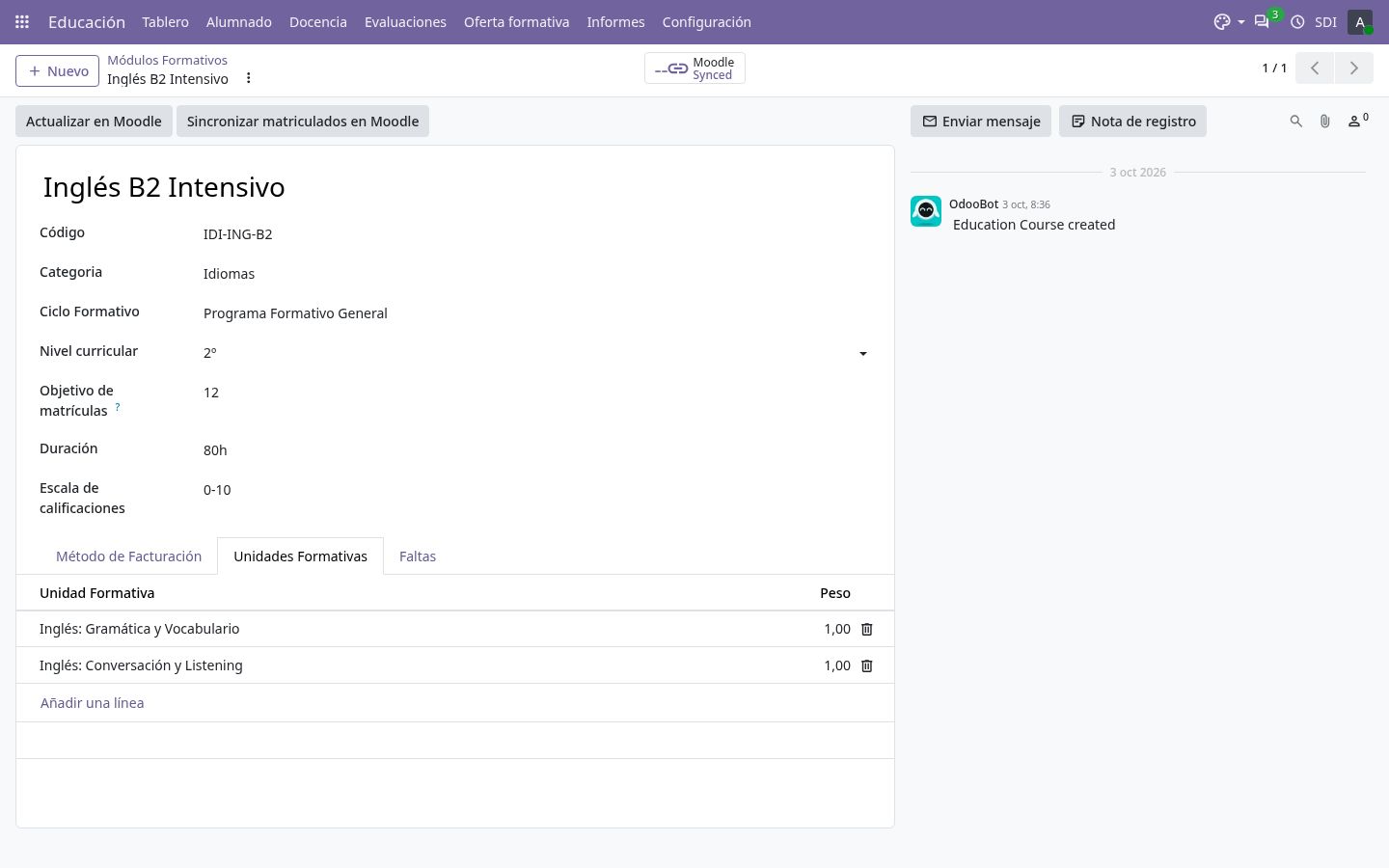Open the Alumnado menu
The height and width of the screenshot is (868, 1389).
point(239,21)
